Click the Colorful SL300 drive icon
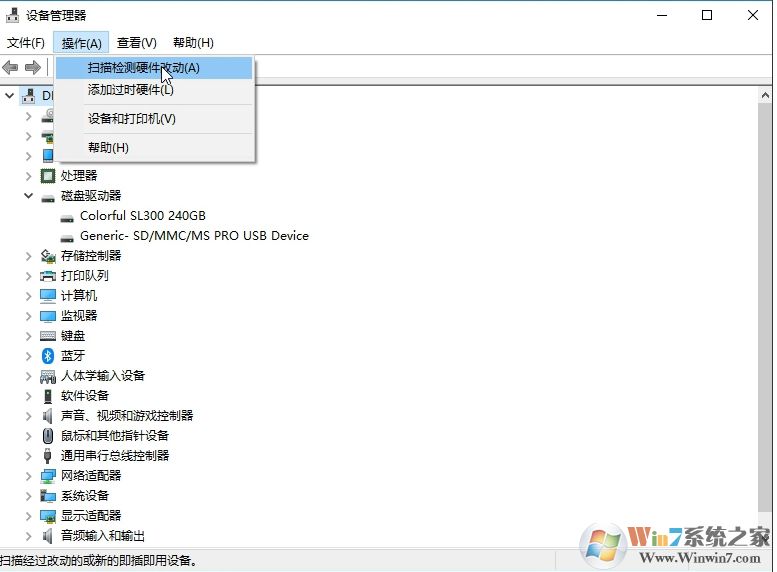This screenshot has height=572, width=777. point(67,218)
